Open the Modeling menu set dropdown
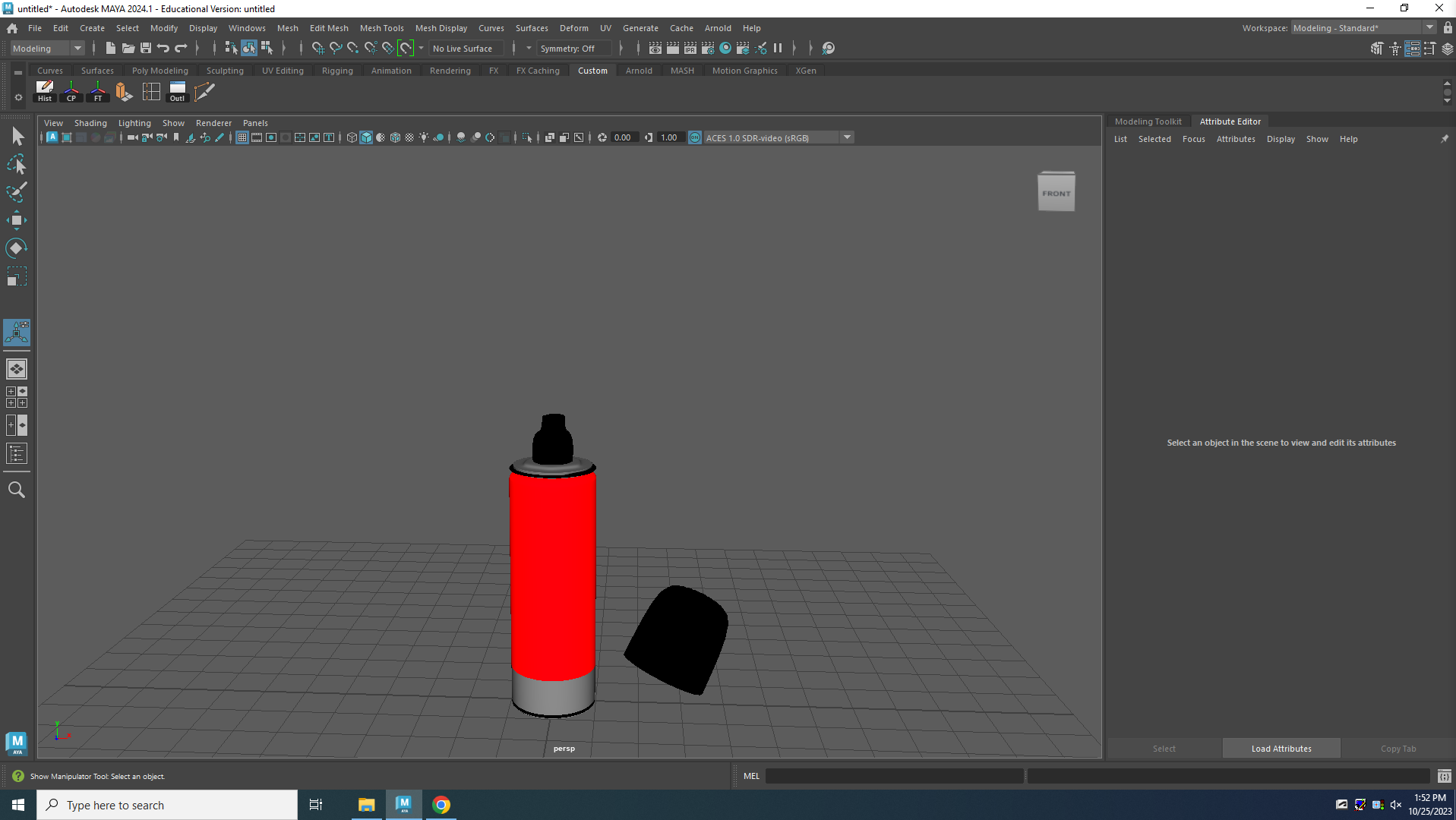This screenshot has height=820, width=1456. coord(47,49)
